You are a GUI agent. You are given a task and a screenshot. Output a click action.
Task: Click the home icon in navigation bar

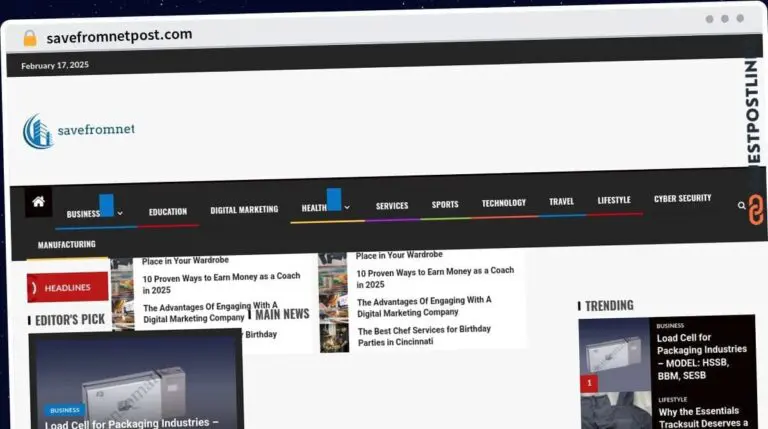[x=38, y=202]
